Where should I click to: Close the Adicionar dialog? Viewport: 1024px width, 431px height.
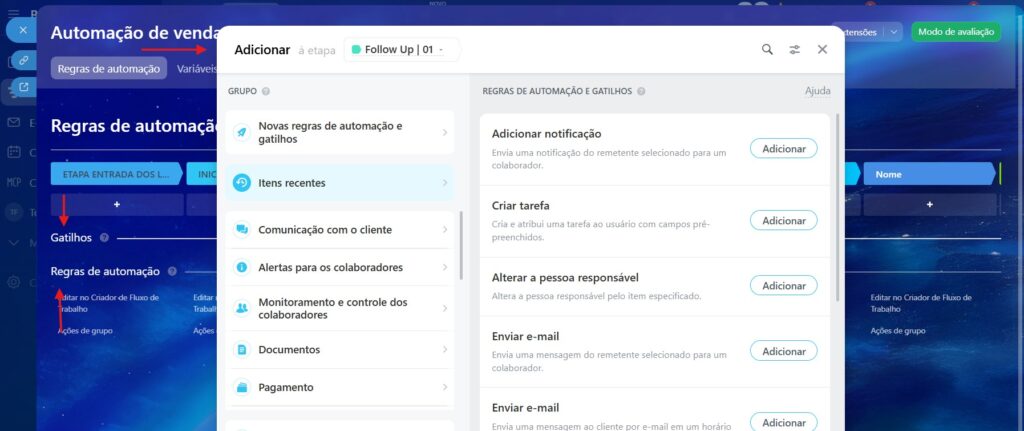click(x=822, y=50)
